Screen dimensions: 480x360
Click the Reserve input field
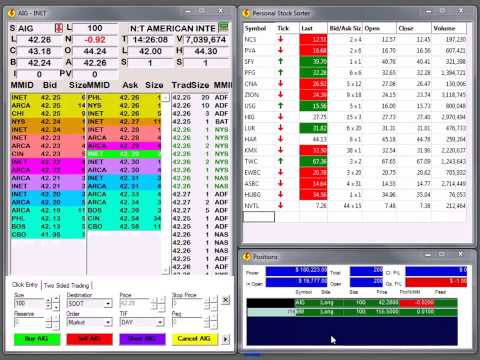tap(29, 322)
